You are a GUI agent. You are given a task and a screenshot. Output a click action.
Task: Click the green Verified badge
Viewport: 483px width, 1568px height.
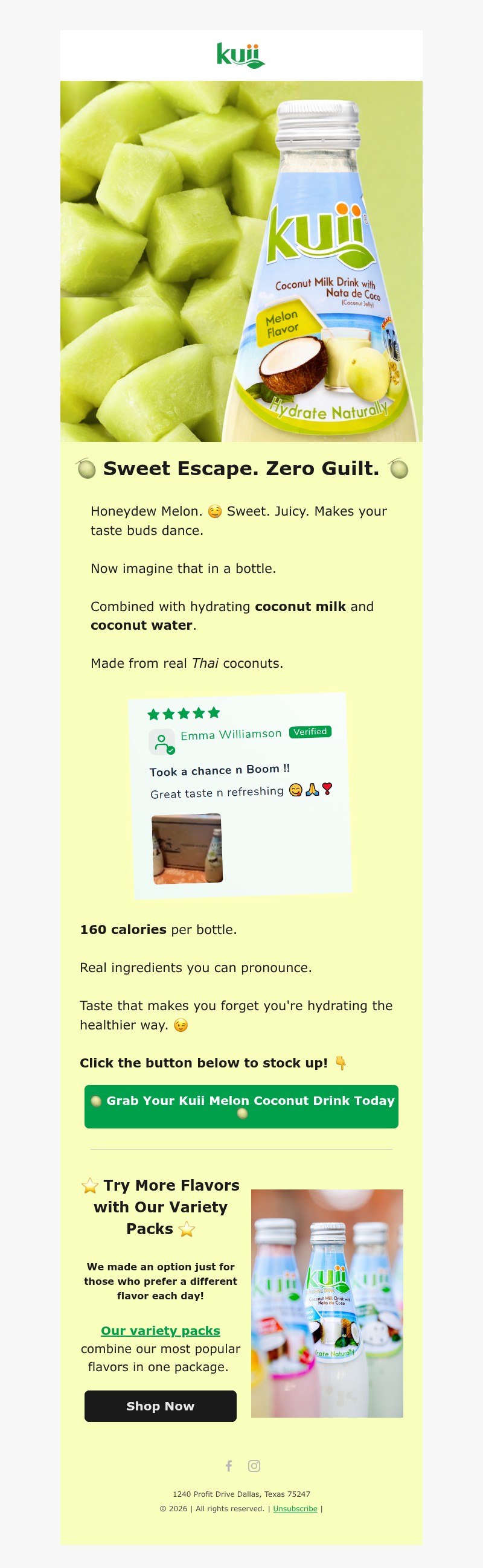[310, 732]
